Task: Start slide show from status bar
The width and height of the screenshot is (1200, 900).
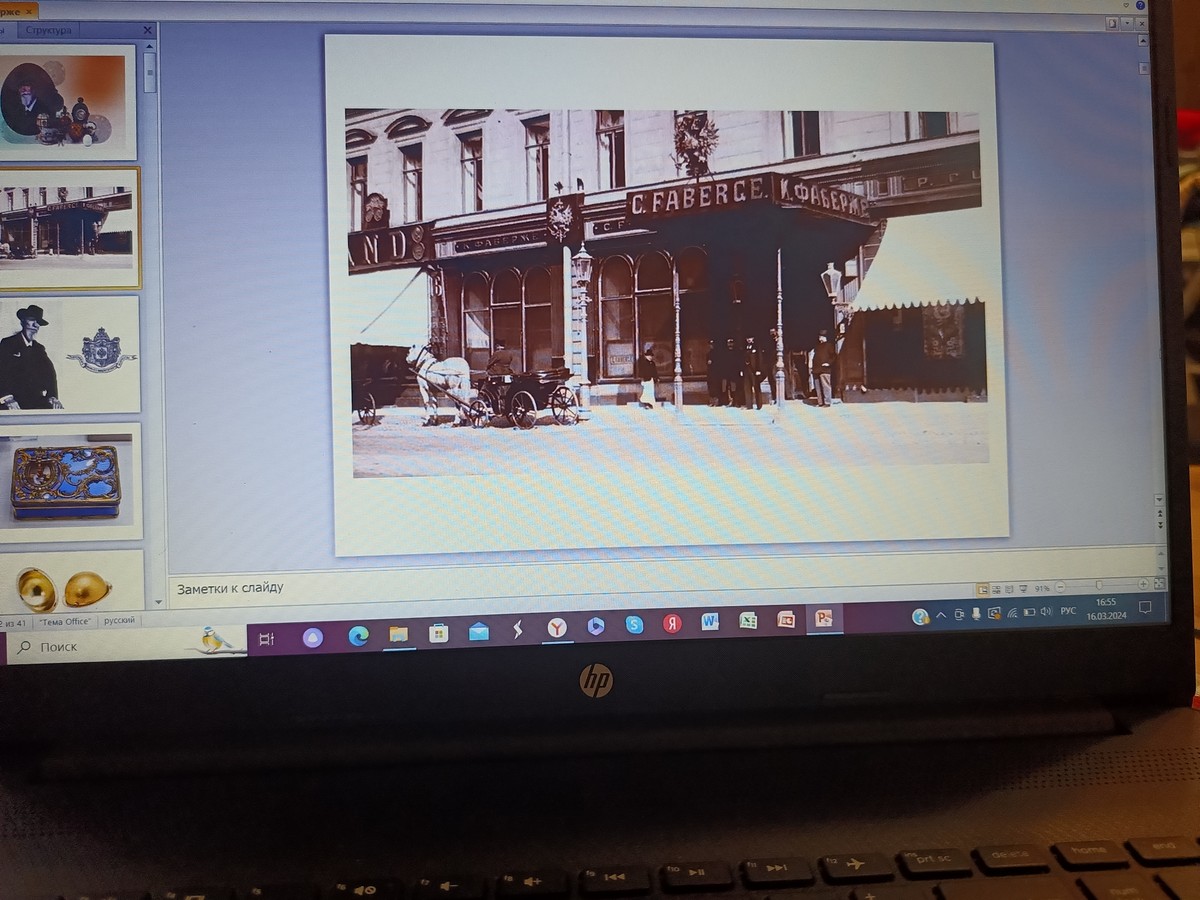Action: pyautogui.click(x=1023, y=588)
